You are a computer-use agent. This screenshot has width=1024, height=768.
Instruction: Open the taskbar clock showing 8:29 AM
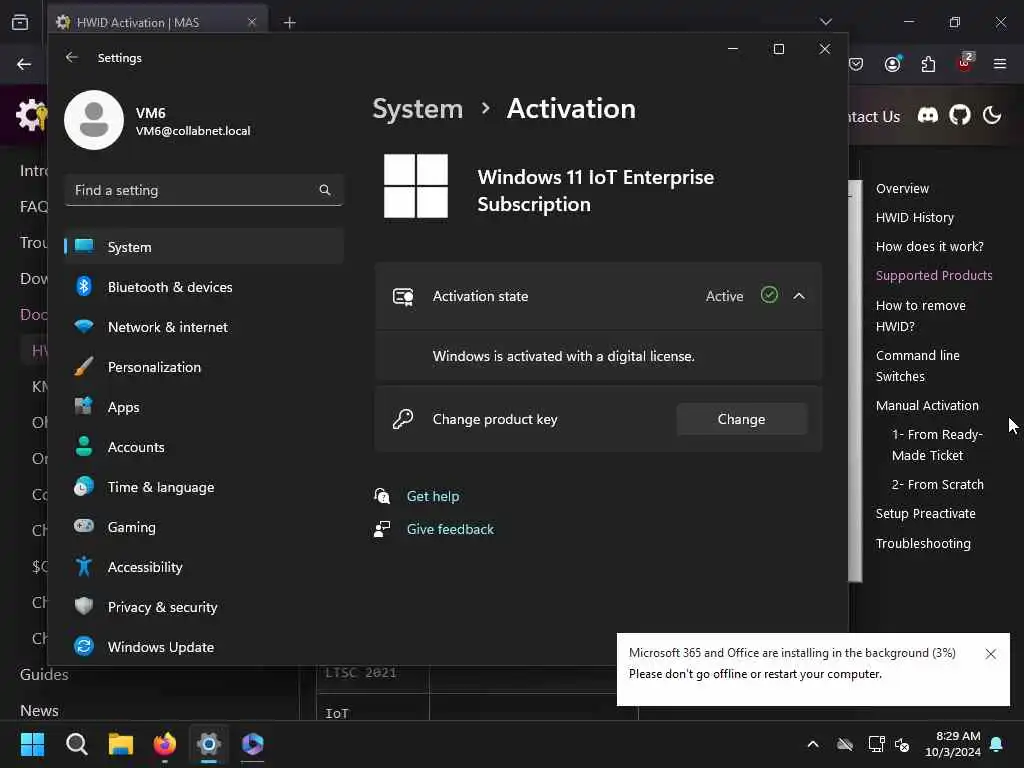(x=952, y=744)
